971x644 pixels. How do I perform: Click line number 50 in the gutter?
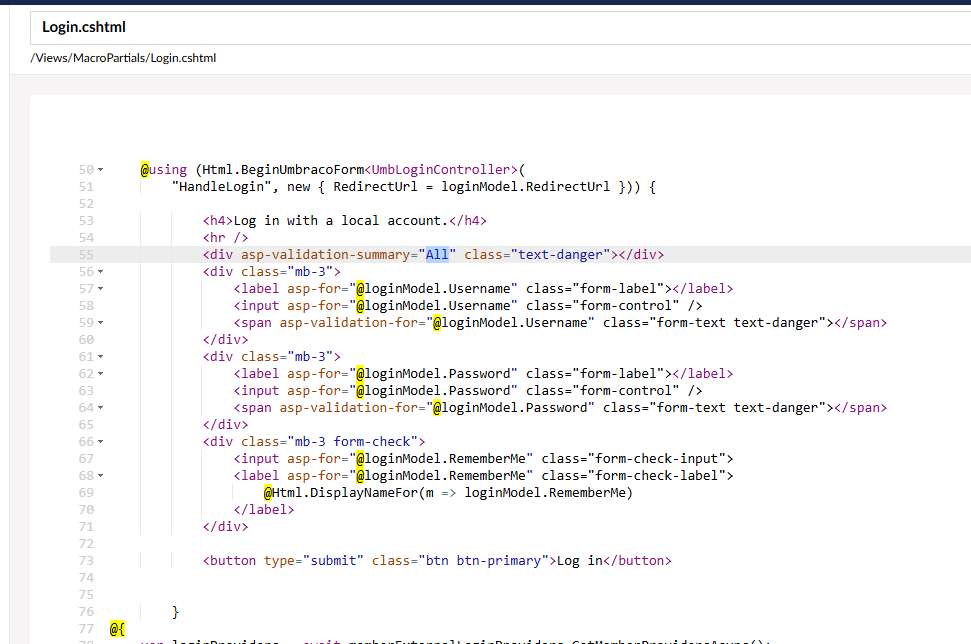tap(86, 170)
